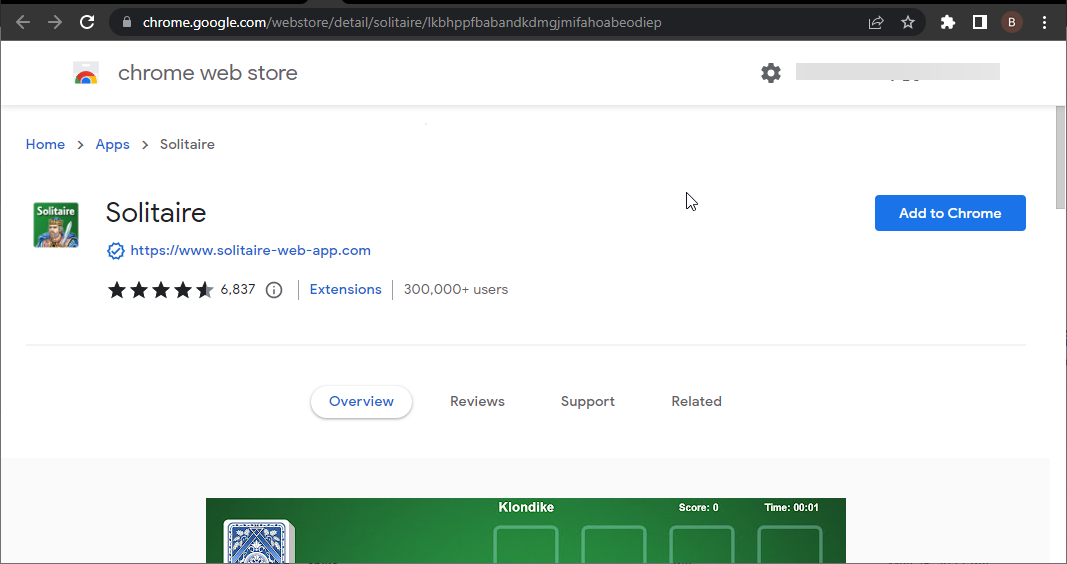Click the Chrome Web Store logo

86,73
